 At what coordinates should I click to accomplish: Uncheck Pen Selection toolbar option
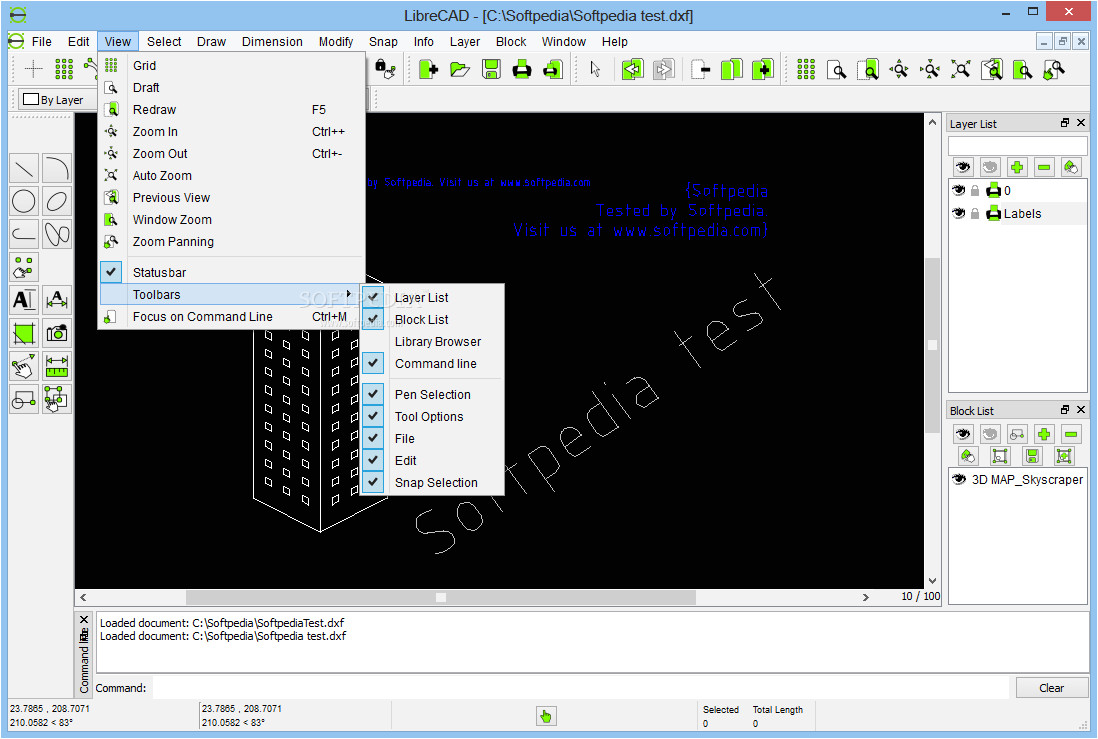[373, 394]
